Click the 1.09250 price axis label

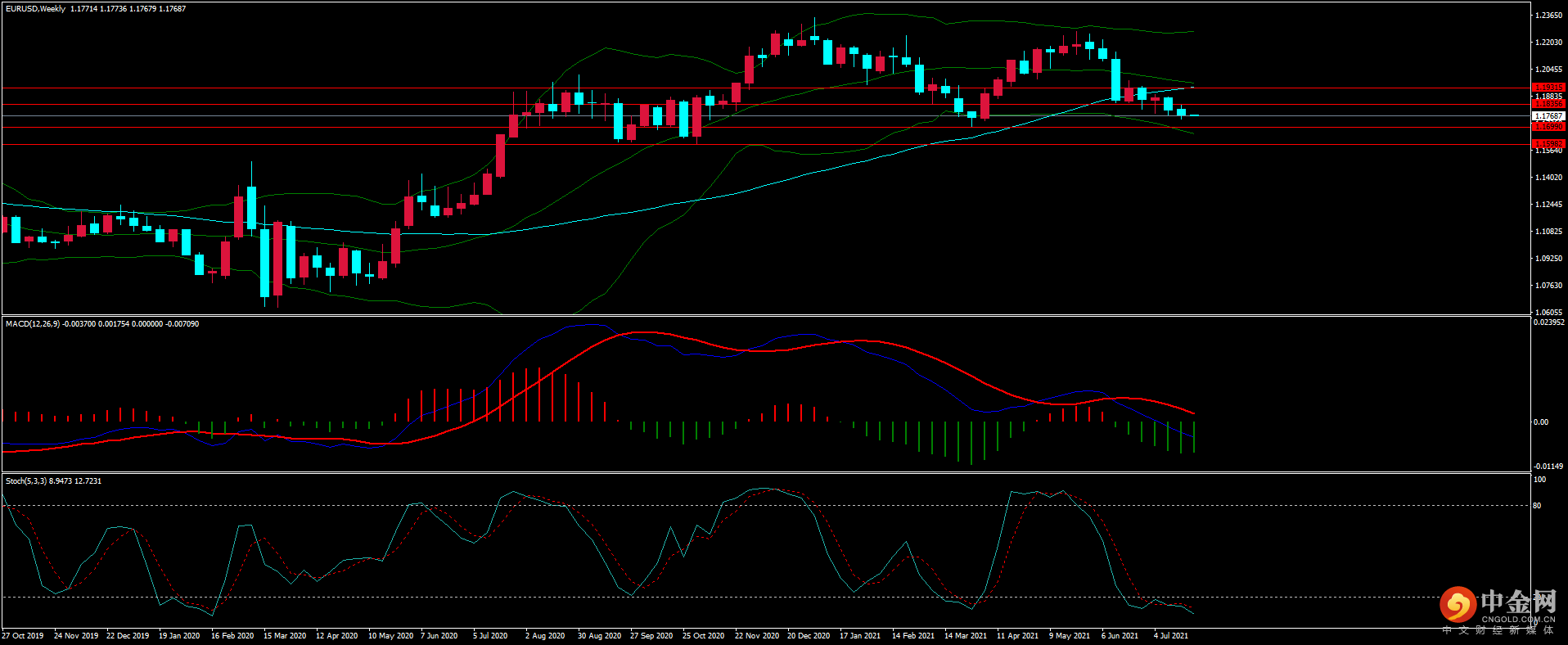[1548, 259]
